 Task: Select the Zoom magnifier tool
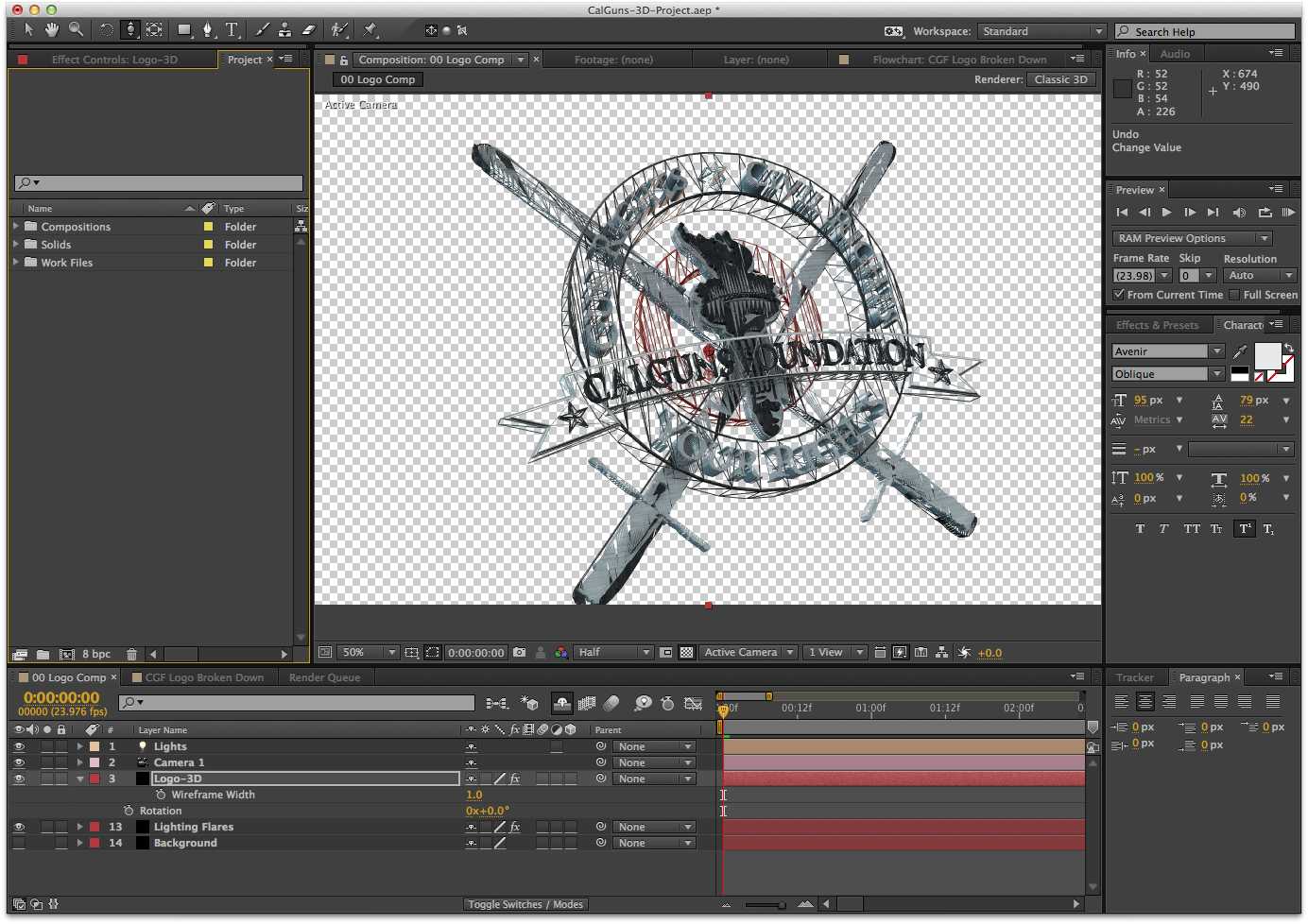tap(77, 30)
